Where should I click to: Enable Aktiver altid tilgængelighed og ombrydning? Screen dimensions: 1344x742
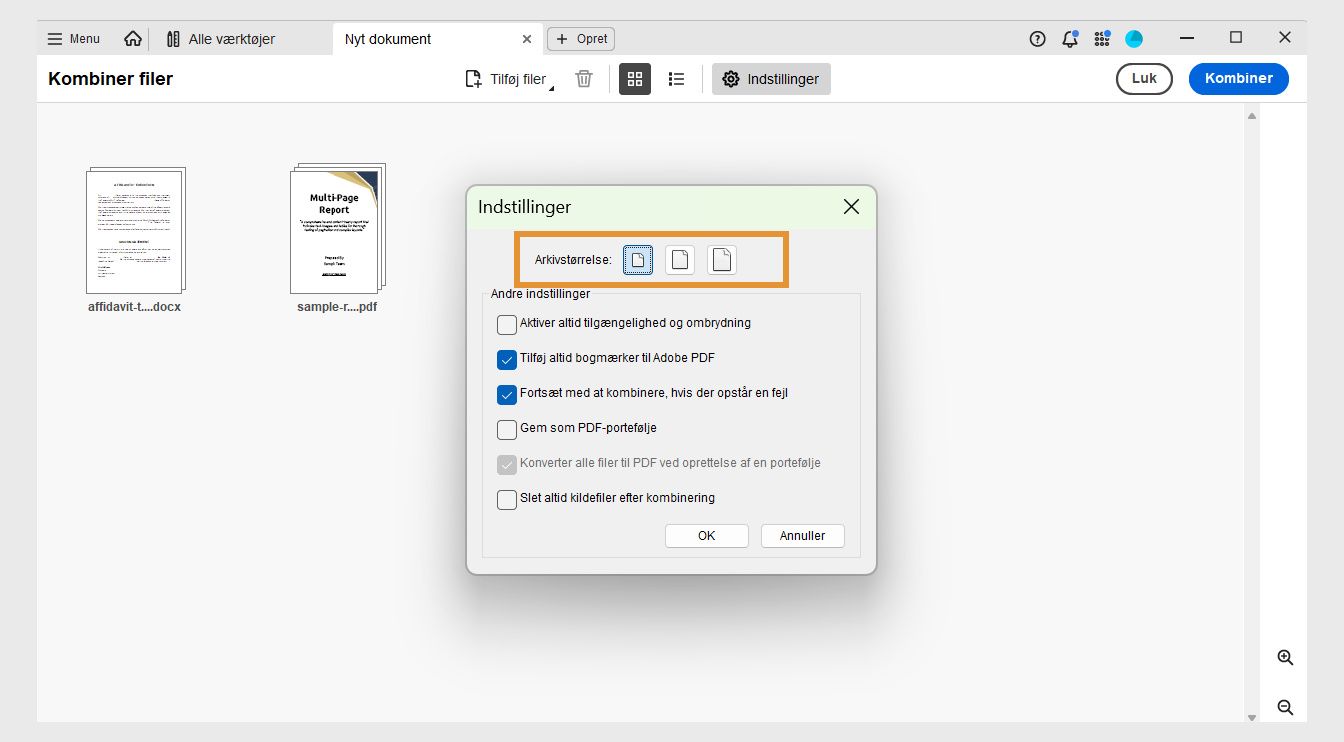(x=507, y=324)
